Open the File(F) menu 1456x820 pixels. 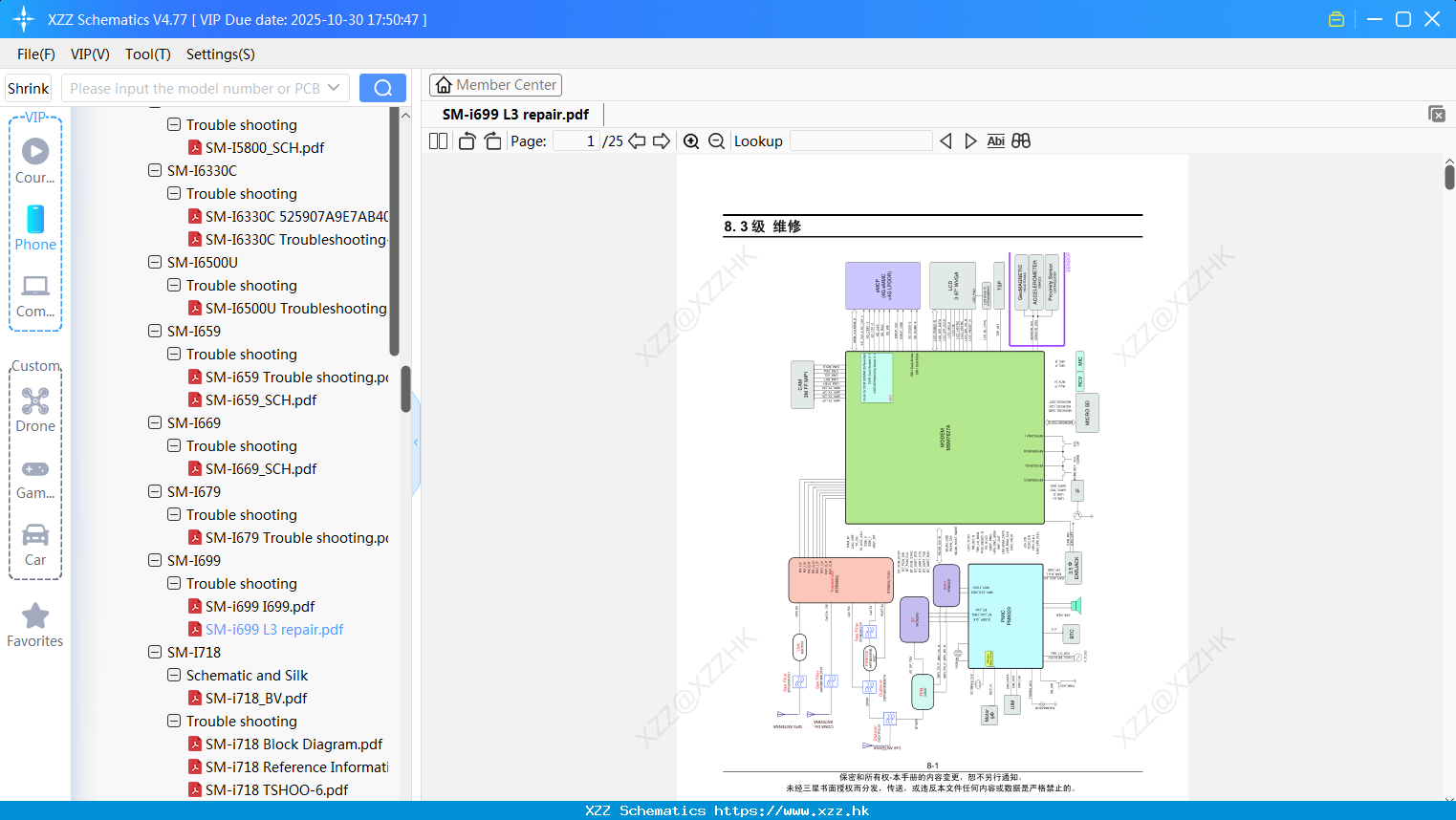coord(36,54)
